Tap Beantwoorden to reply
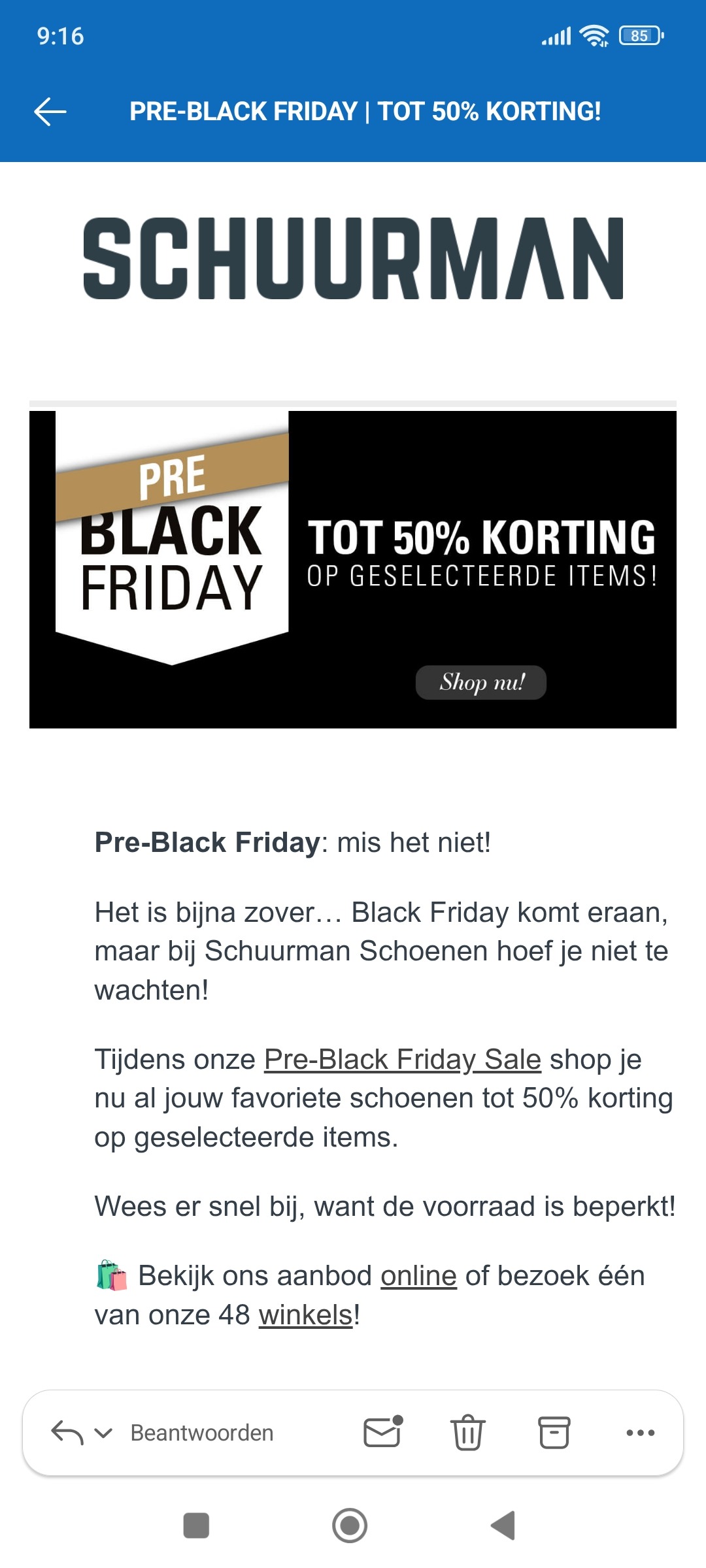Image resolution: width=706 pixels, height=1568 pixels. click(201, 1432)
